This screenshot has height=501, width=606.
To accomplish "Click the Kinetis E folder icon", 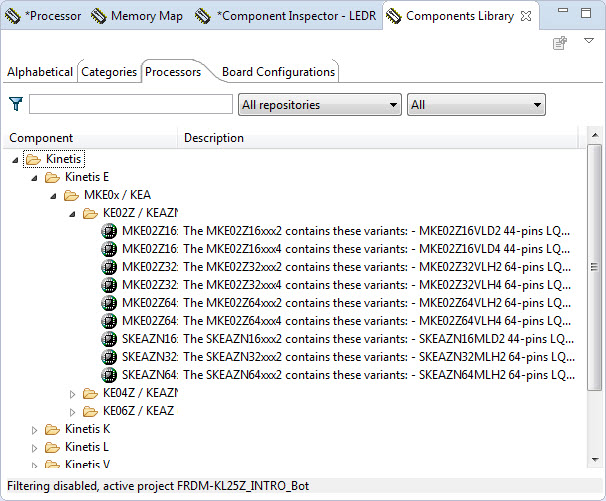I will [x=52, y=177].
